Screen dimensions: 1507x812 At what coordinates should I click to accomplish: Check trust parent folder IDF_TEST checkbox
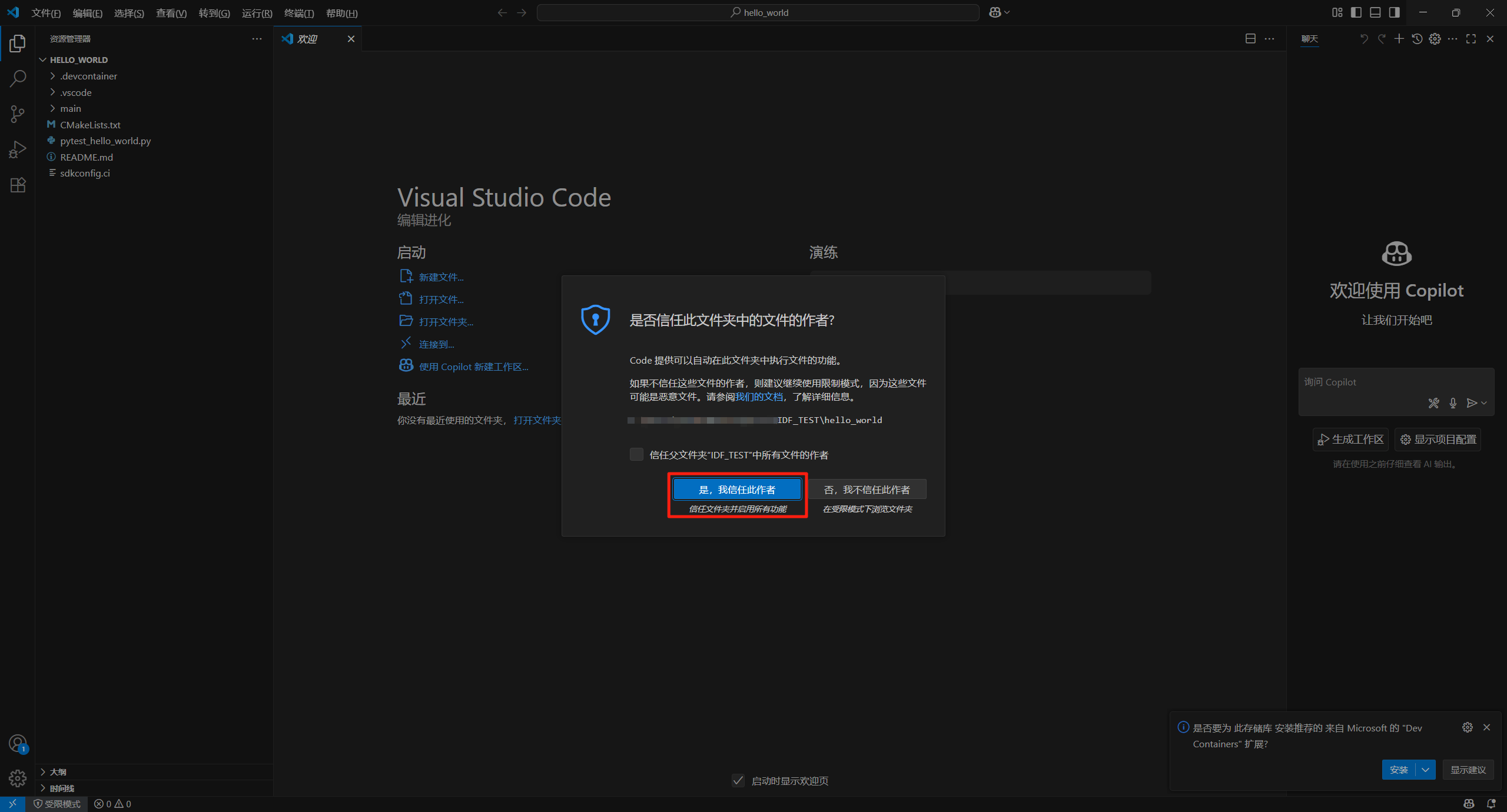pos(636,454)
